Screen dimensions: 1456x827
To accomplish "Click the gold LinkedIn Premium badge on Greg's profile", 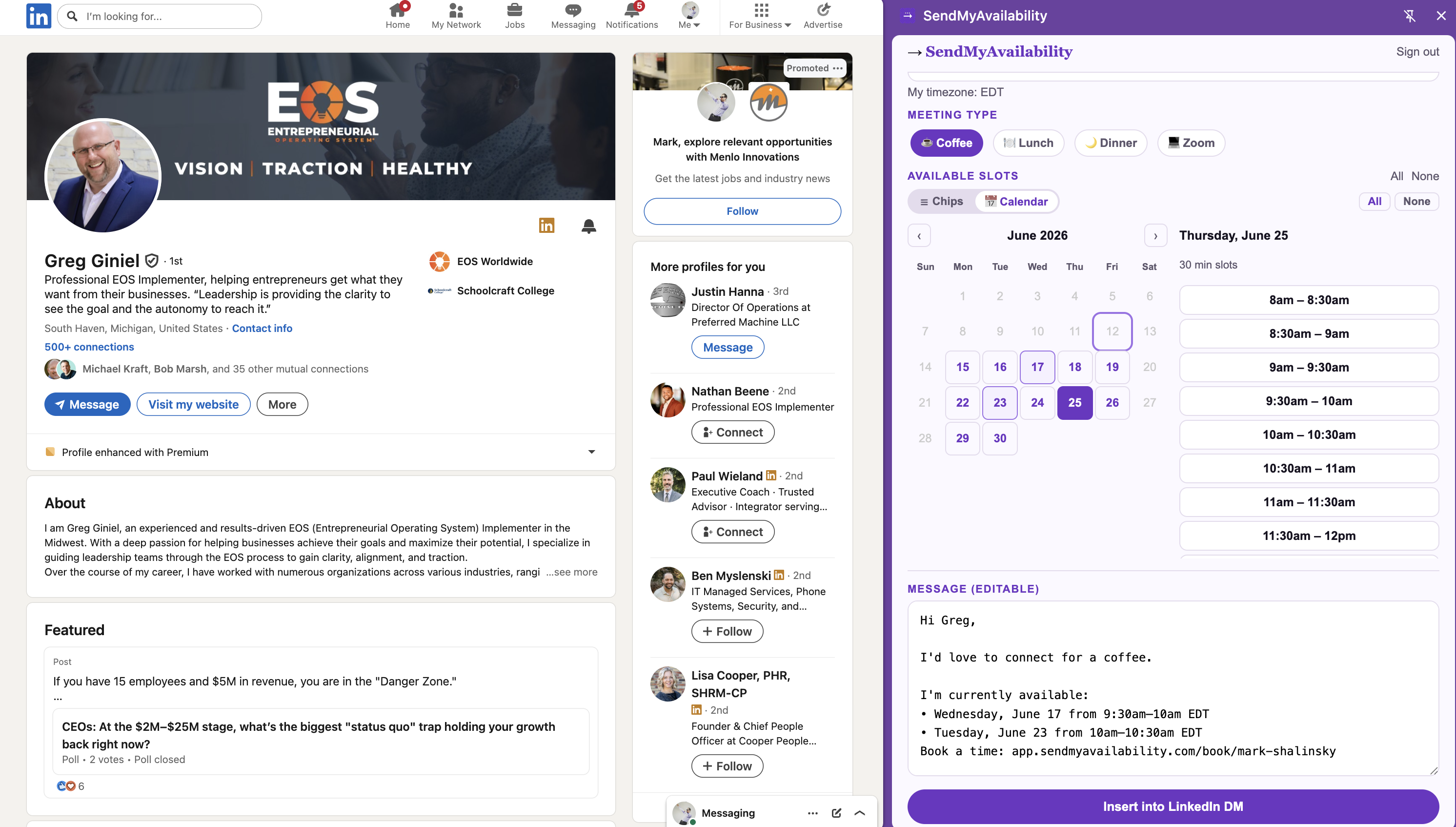I will [x=546, y=226].
